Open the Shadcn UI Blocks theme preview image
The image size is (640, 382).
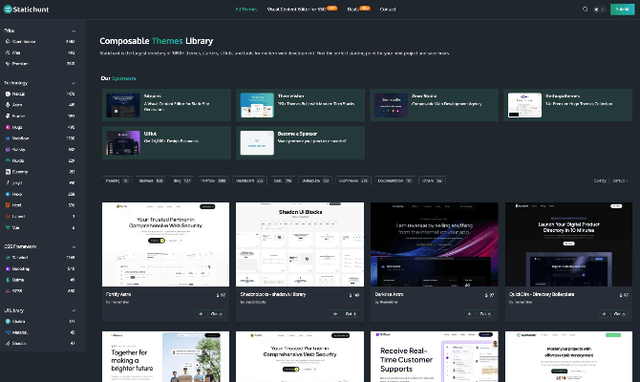click(x=300, y=244)
